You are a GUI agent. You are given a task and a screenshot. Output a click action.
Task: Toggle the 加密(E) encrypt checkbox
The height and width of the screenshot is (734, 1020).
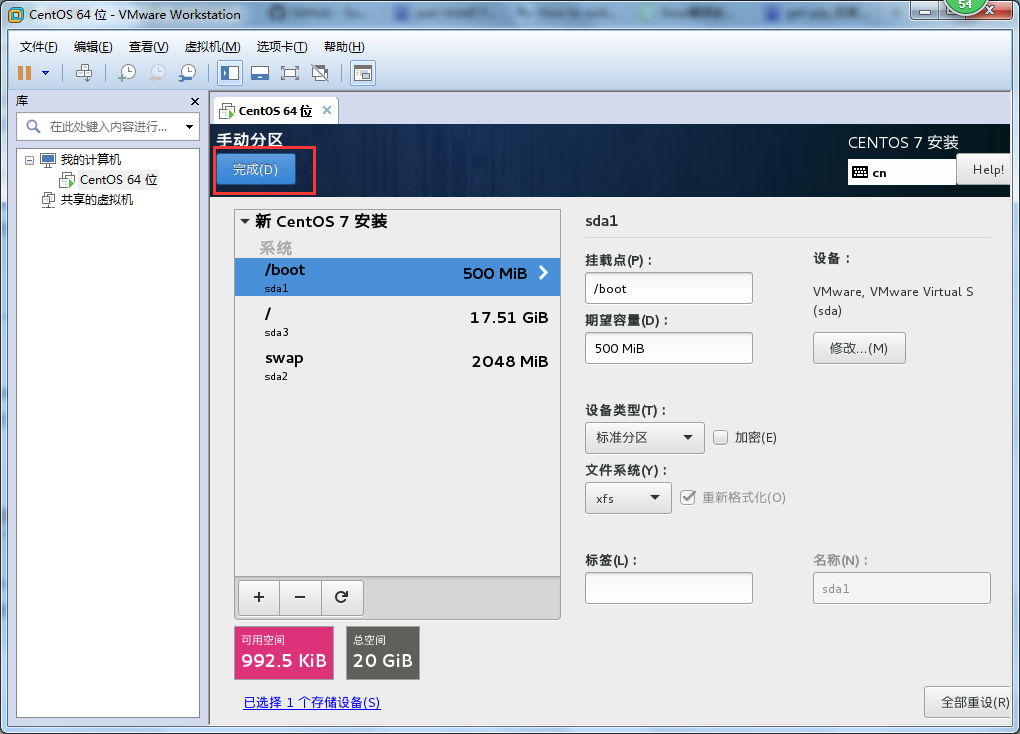pyautogui.click(x=720, y=437)
